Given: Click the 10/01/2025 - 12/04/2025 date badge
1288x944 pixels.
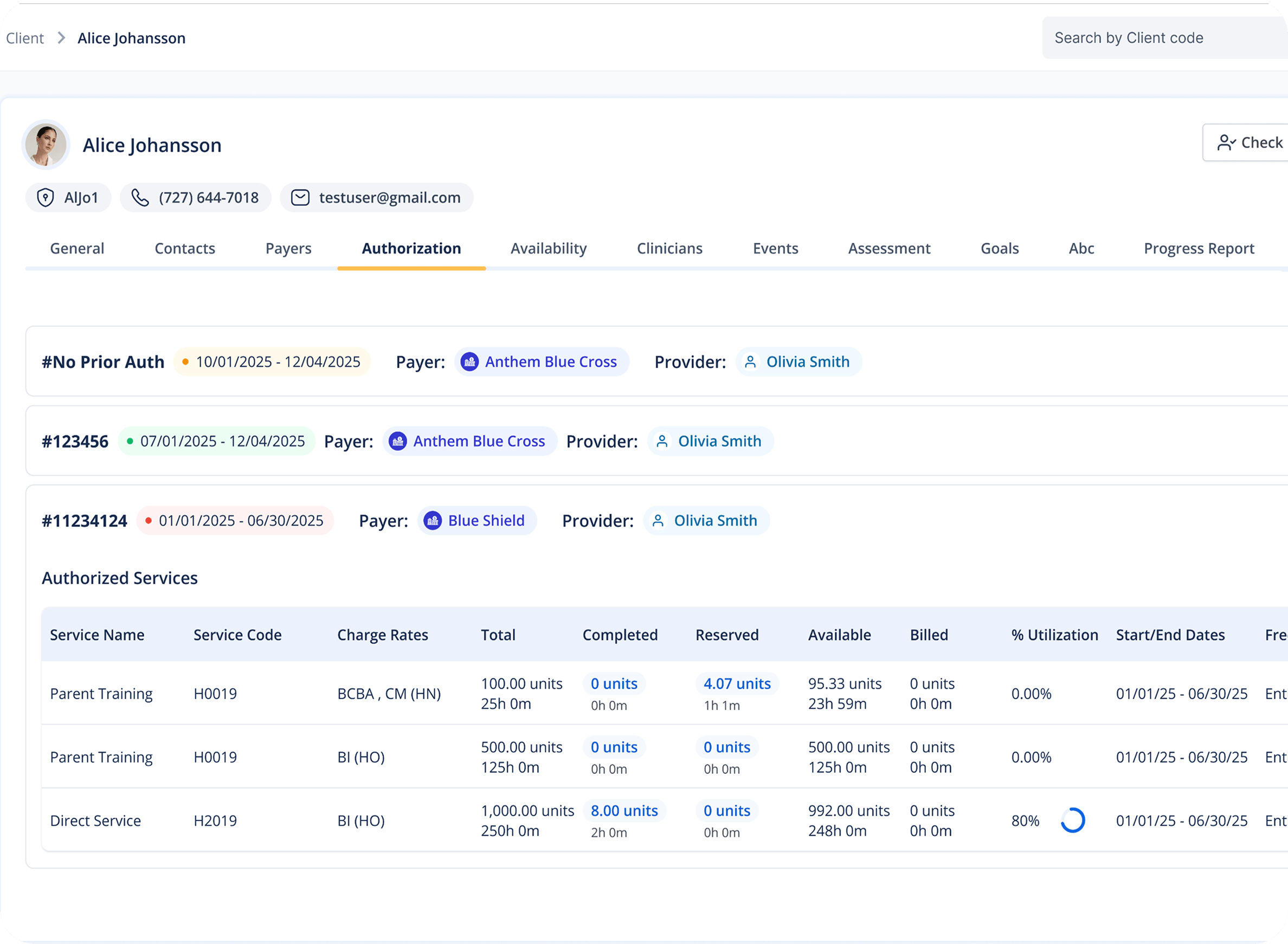Looking at the screenshot, I should 272,361.
